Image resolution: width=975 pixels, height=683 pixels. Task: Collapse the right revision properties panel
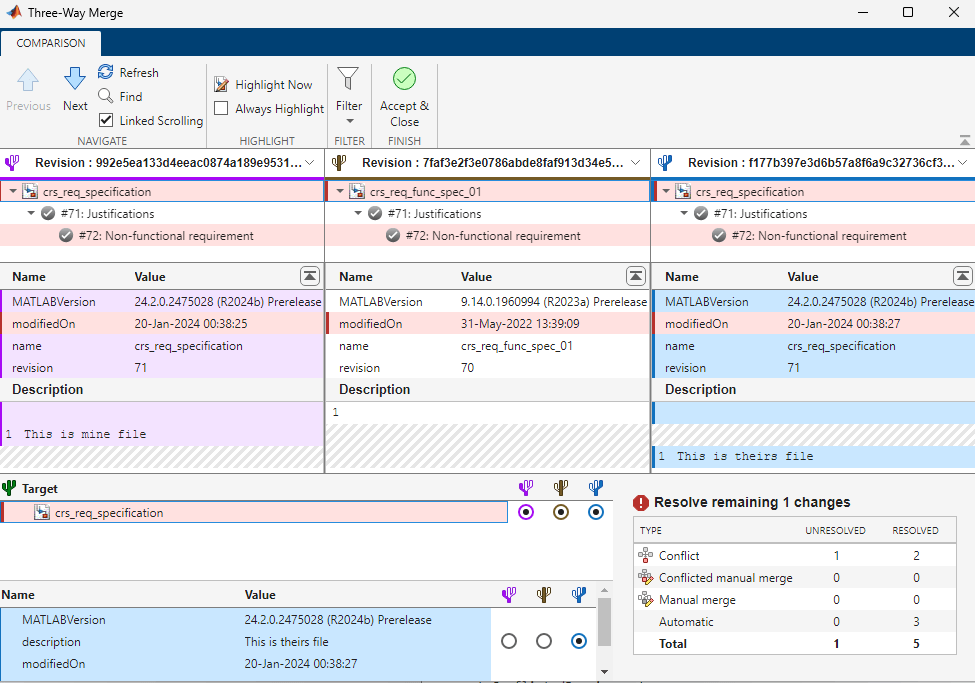coord(962,276)
